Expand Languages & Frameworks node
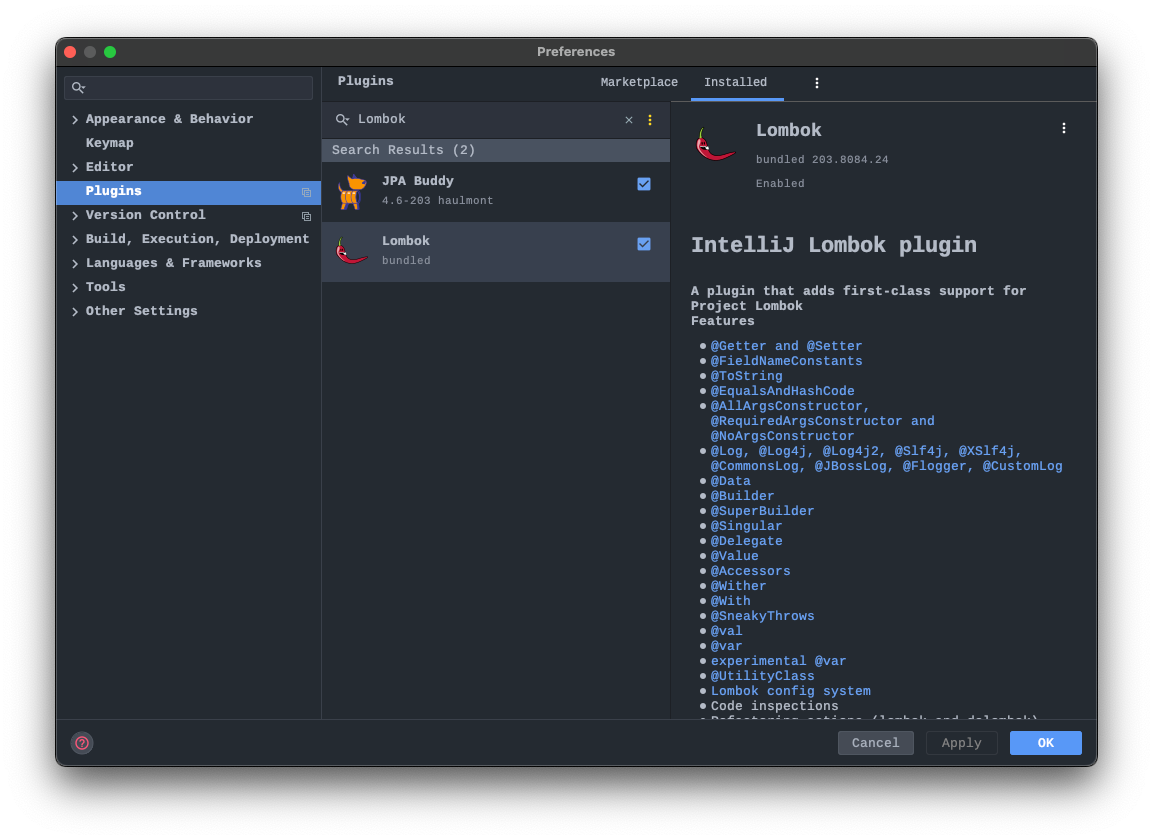1153x840 pixels. pyautogui.click(x=75, y=263)
